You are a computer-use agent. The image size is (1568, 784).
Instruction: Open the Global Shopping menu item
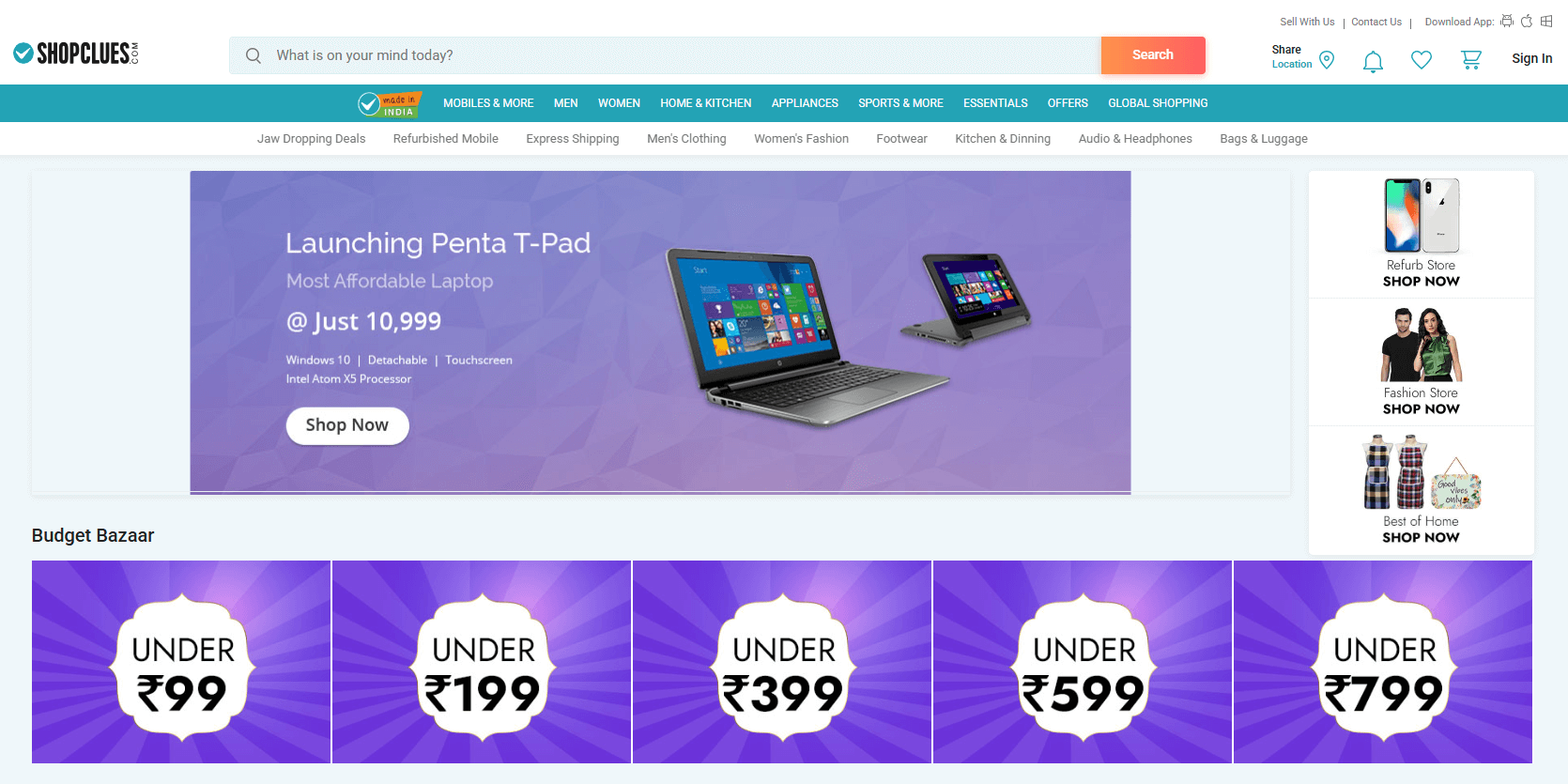point(1158,103)
